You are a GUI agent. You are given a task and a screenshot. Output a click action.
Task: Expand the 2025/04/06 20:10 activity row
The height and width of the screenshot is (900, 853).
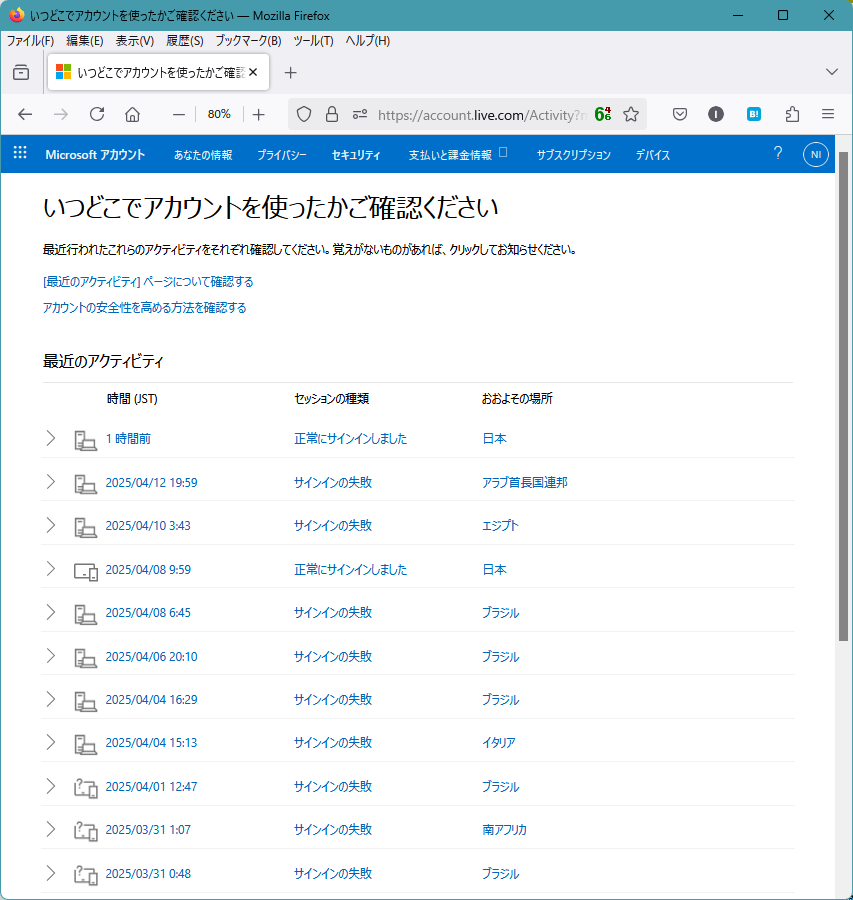click(51, 655)
